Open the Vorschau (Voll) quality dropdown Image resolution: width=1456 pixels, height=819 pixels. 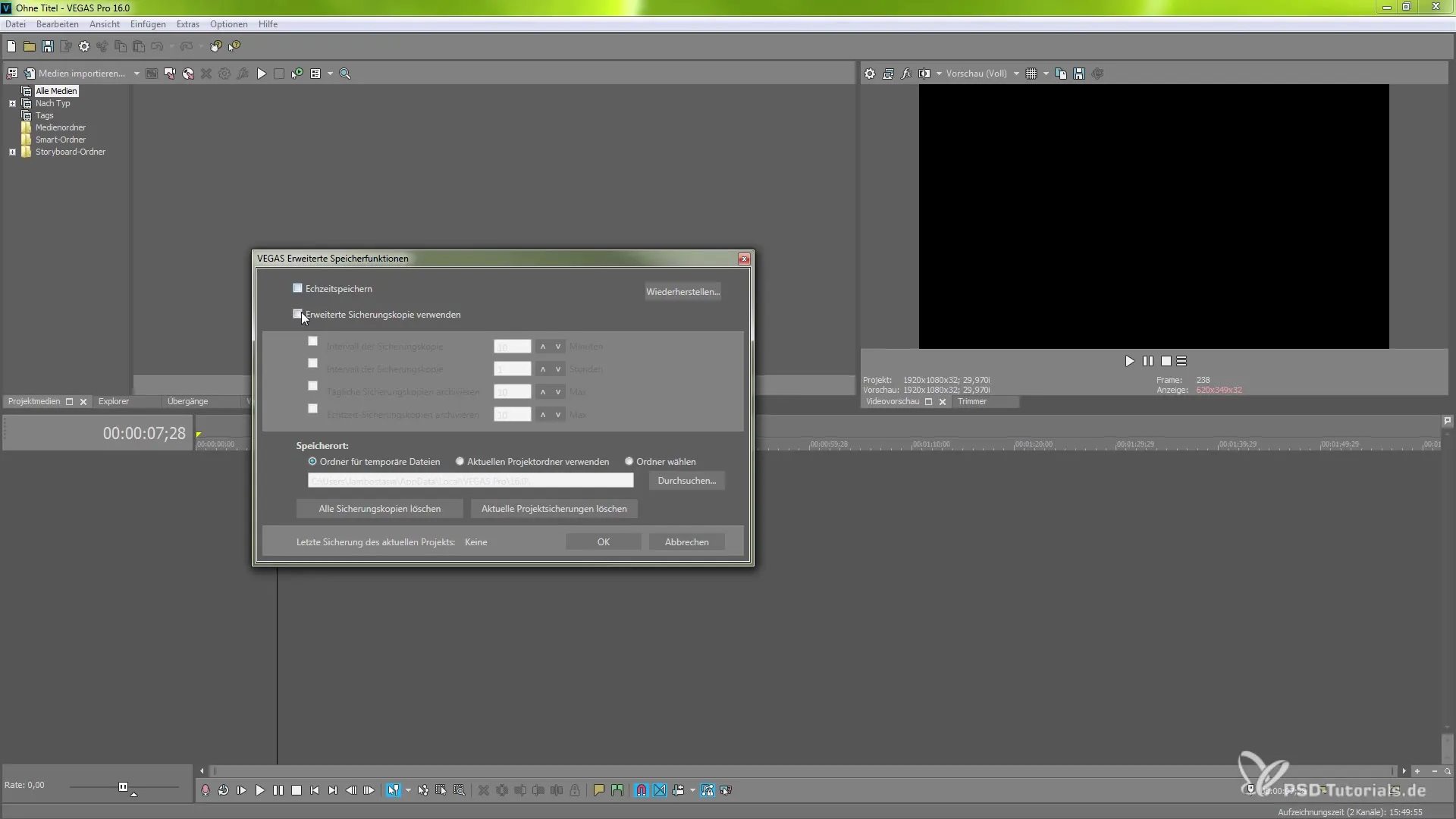coord(1016,74)
